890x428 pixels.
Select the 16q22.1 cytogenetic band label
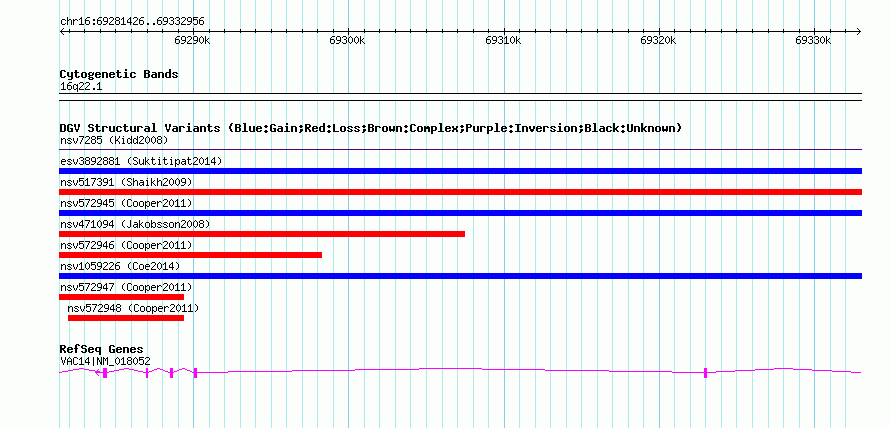(81, 87)
